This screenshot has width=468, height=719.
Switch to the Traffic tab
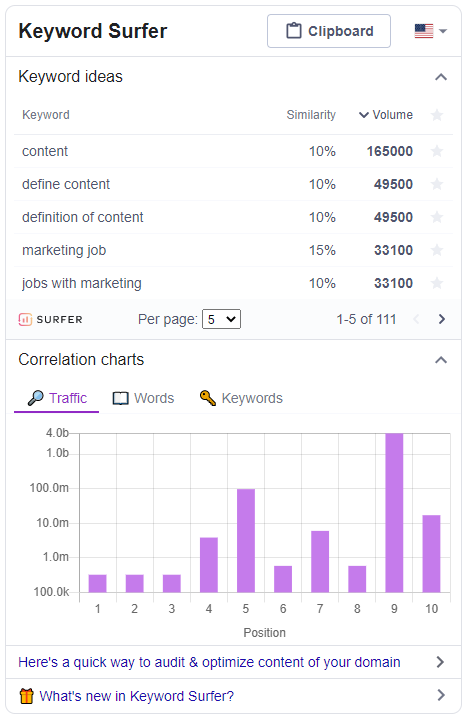(57, 398)
